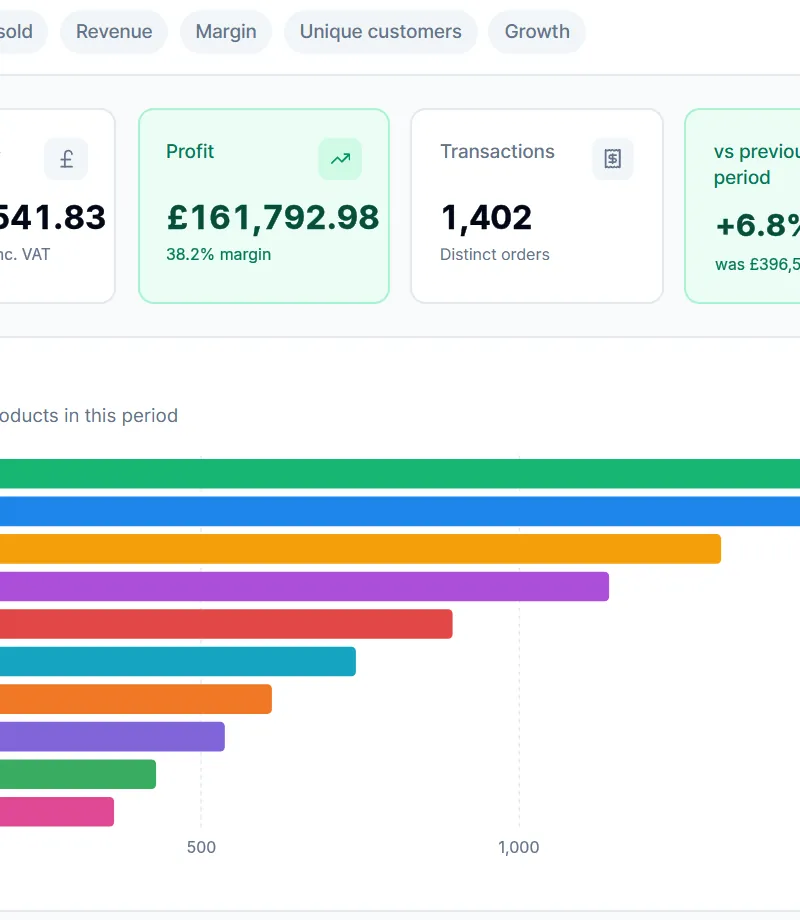Image resolution: width=800 pixels, height=920 pixels.
Task: Click the 500 axis tick label
Action: click(201, 847)
